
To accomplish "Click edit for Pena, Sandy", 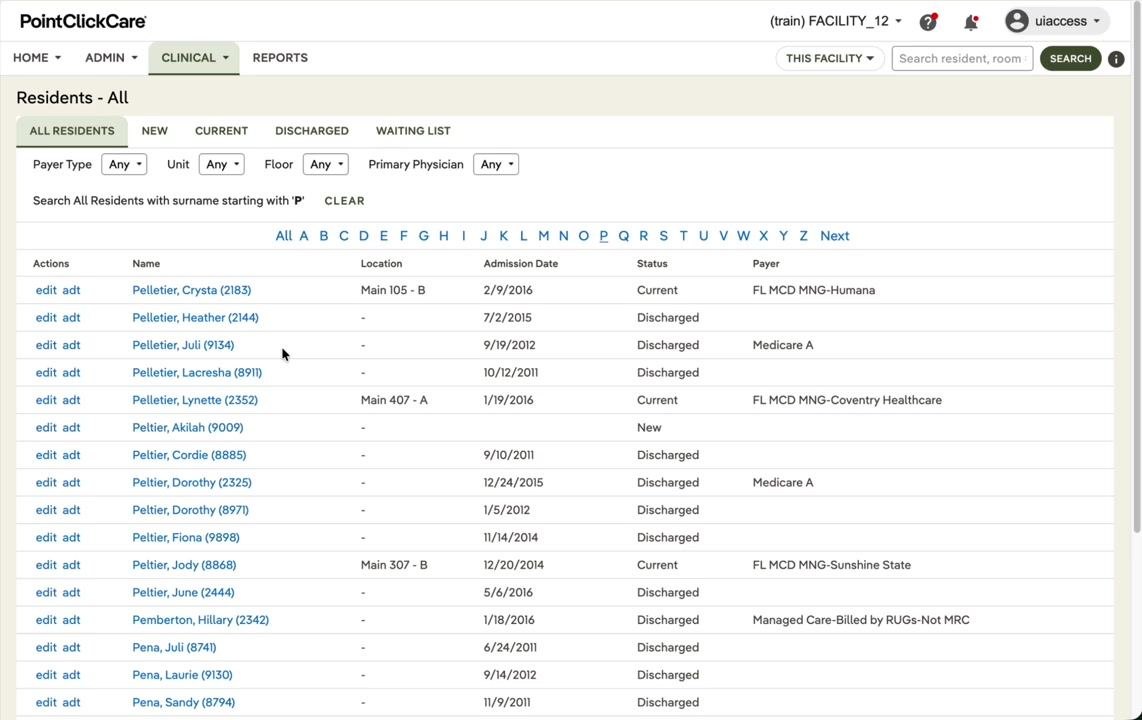I will tap(46, 703).
